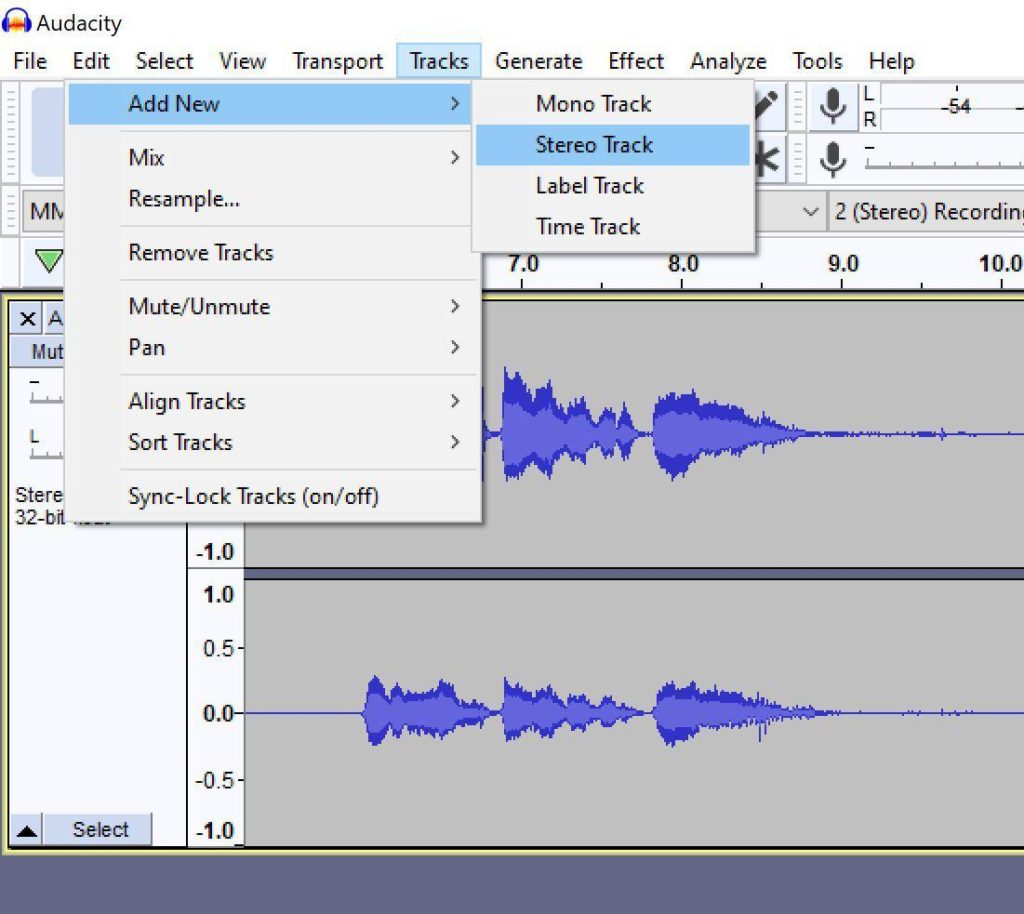1024x914 pixels.
Task: Choose Stereo Track from Add New
Action: [x=595, y=144]
